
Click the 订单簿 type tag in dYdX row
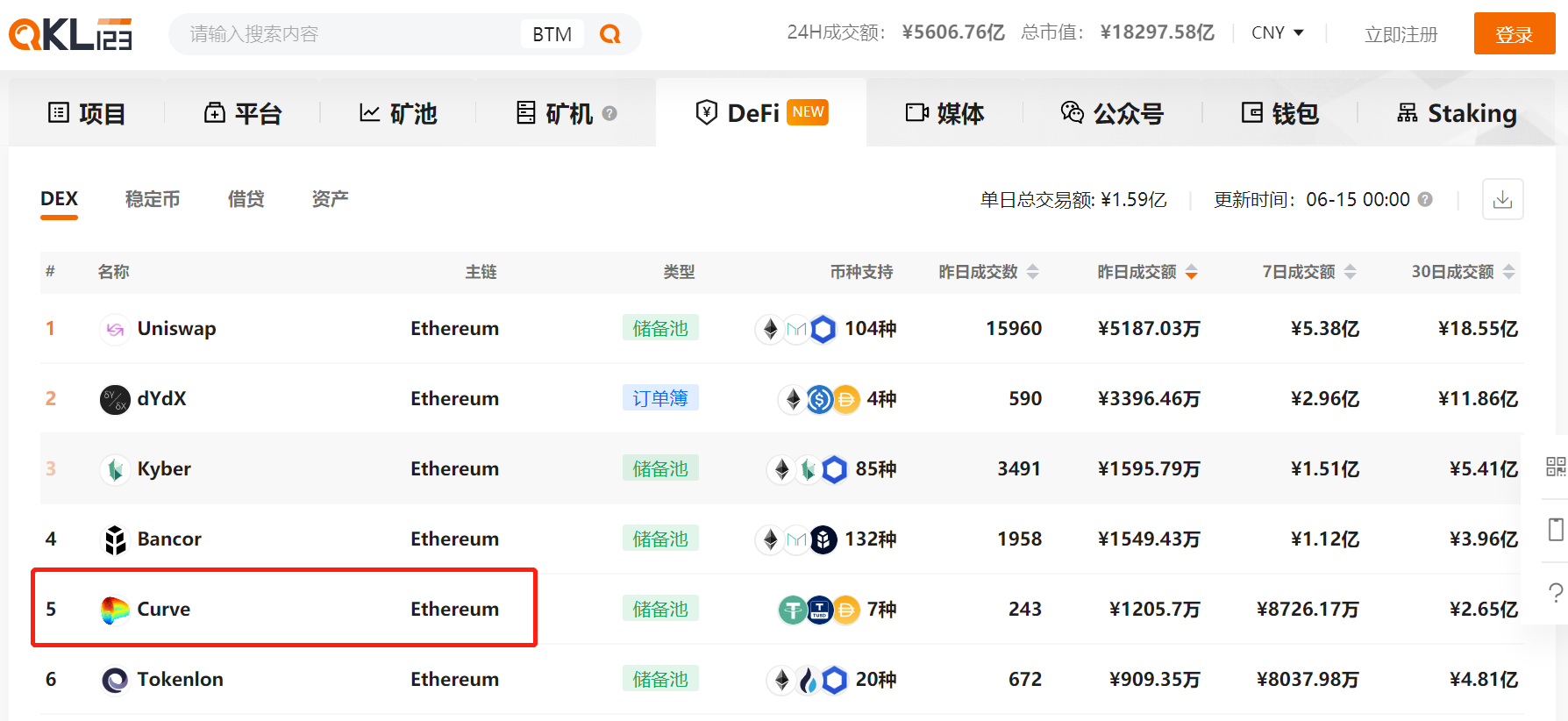coord(660,398)
